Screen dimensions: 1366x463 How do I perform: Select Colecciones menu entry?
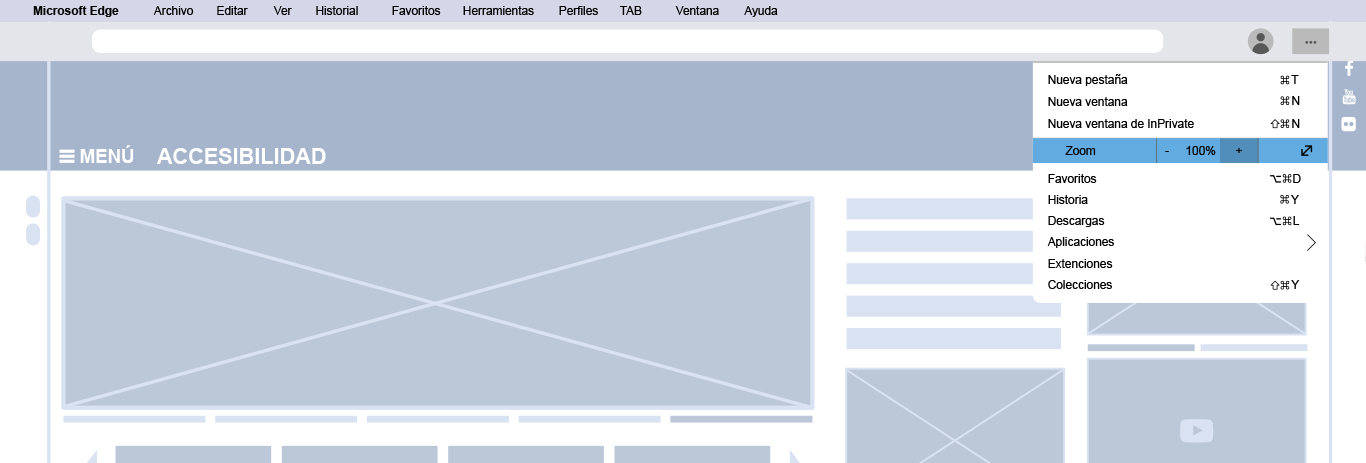pyautogui.click(x=1079, y=285)
